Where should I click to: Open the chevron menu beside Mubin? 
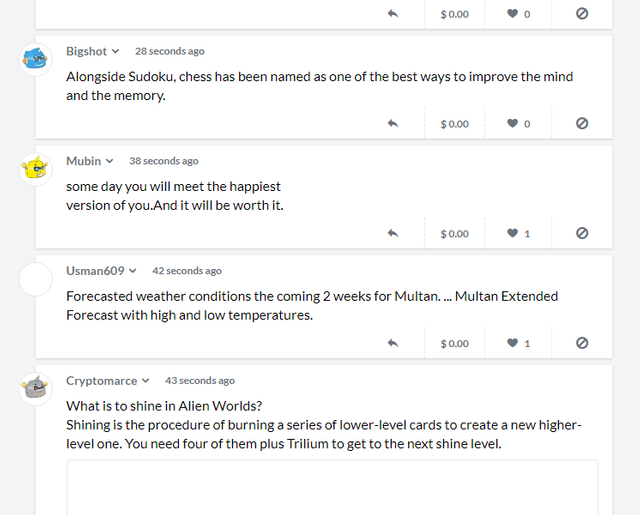pyautogui.click(x=109, y=161)
